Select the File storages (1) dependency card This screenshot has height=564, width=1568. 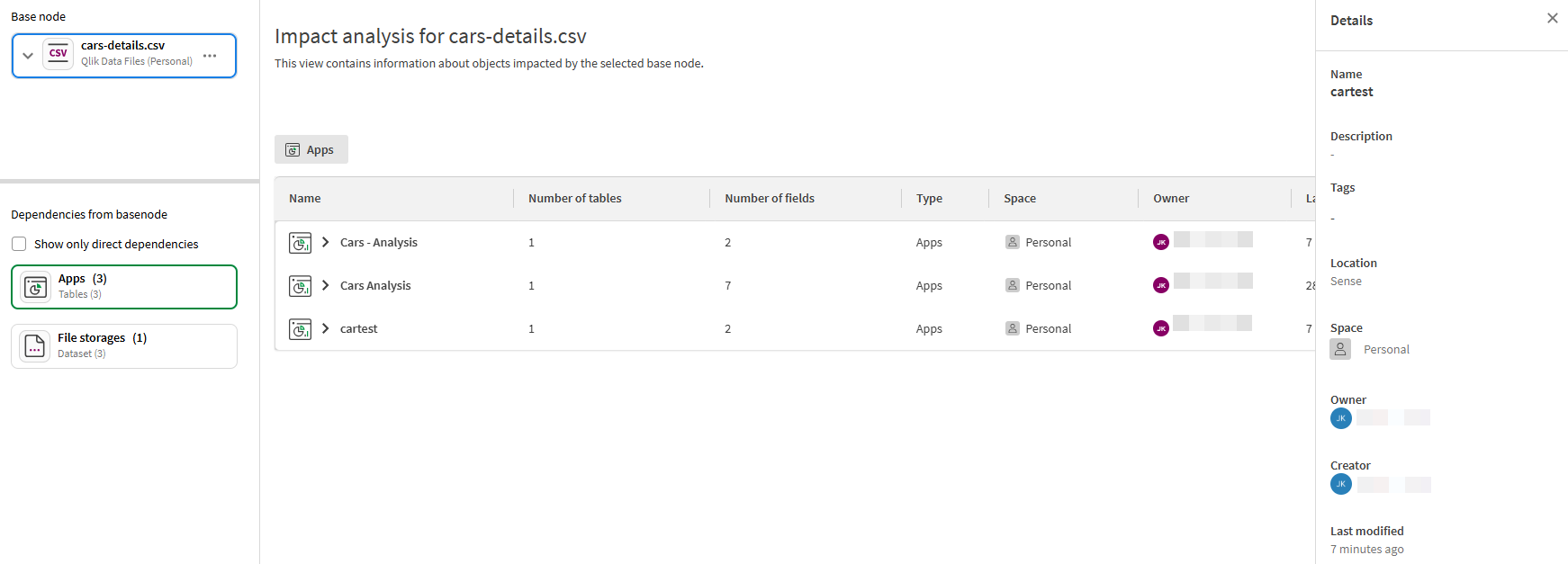[x=124, y=346]
